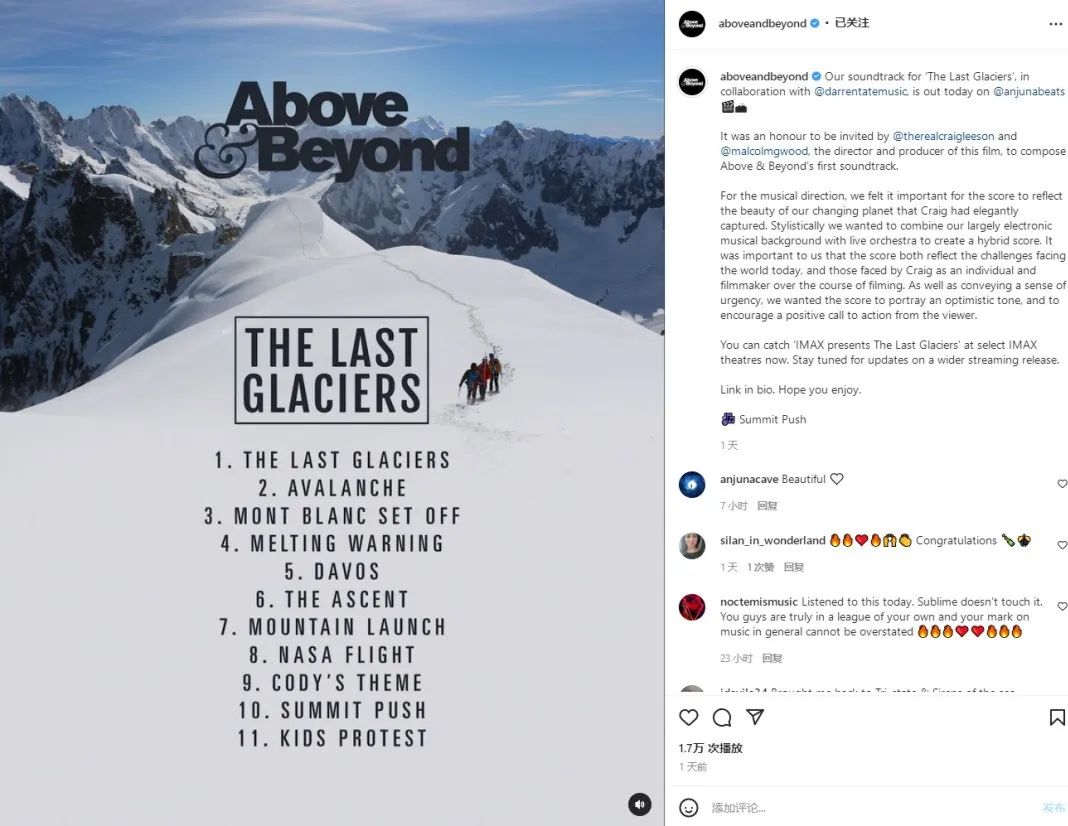The image size is (1068, 826).
Task: Open the comment bubble icon
Action: [722, 717]
